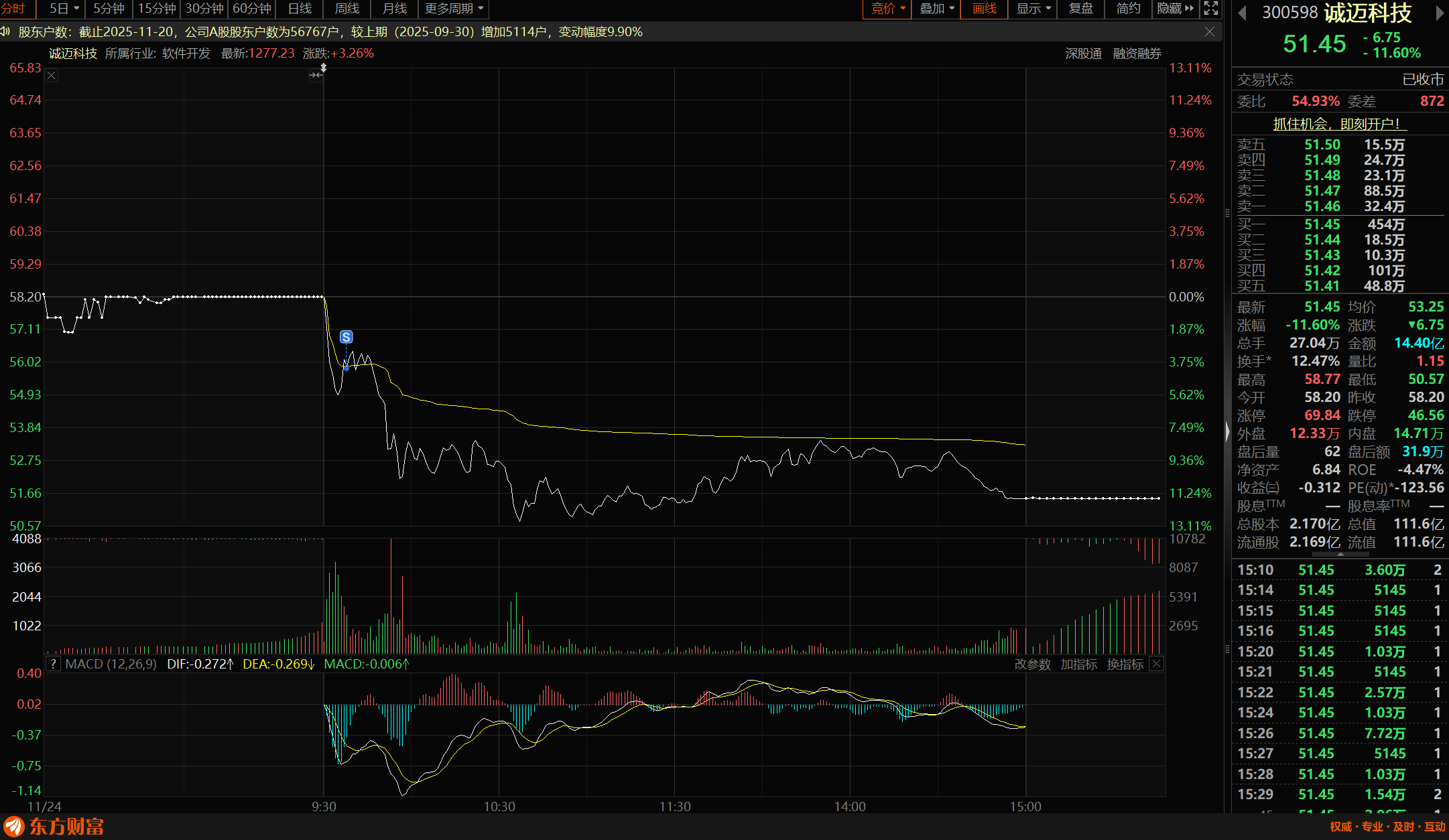Click the fullscreen expand icon
1449x840 pixels.
click(1210, 9)
